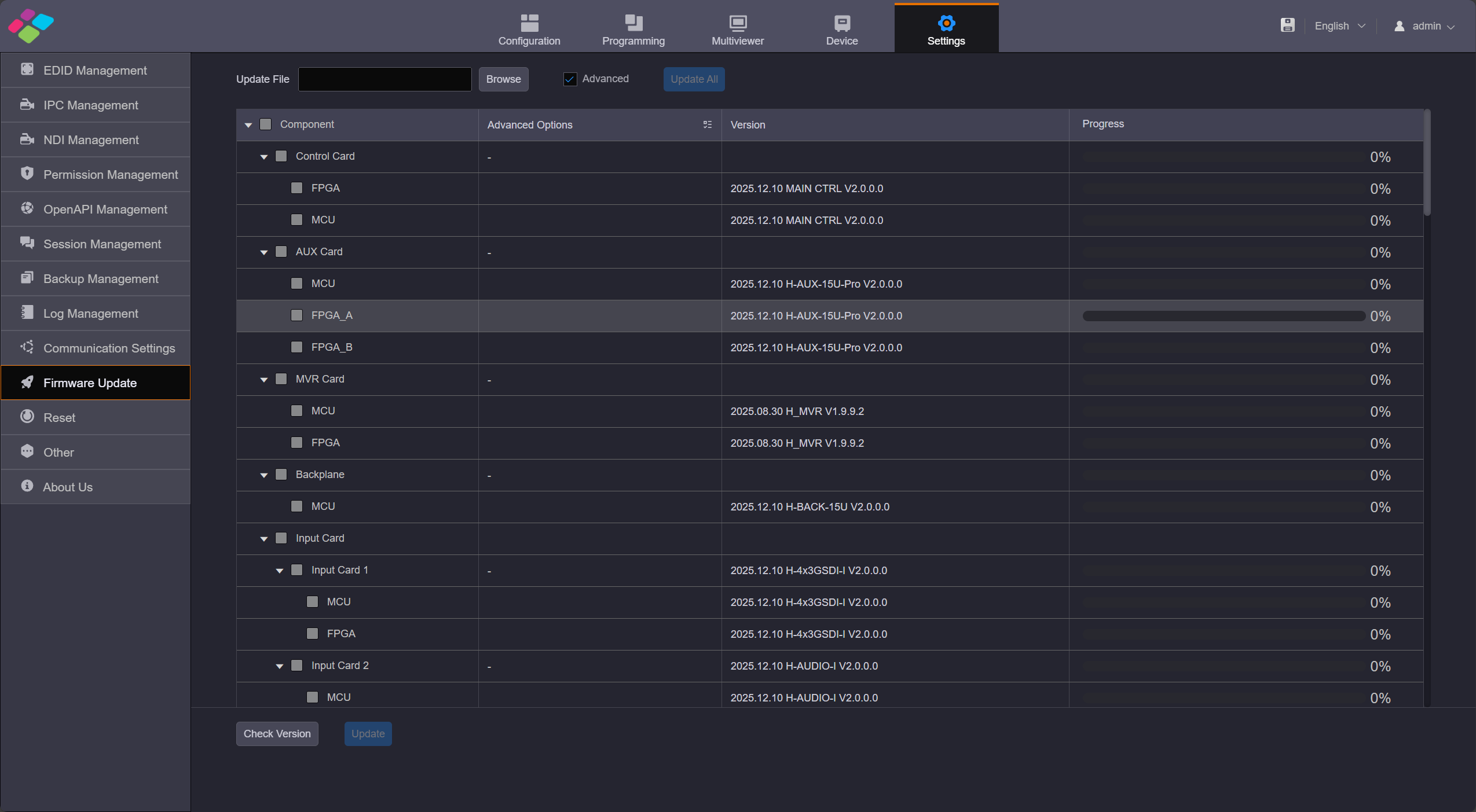This screenshot has height=812, width=1476.
Task: Collapse the Input Card 1 group
Action: pos(280,570)
